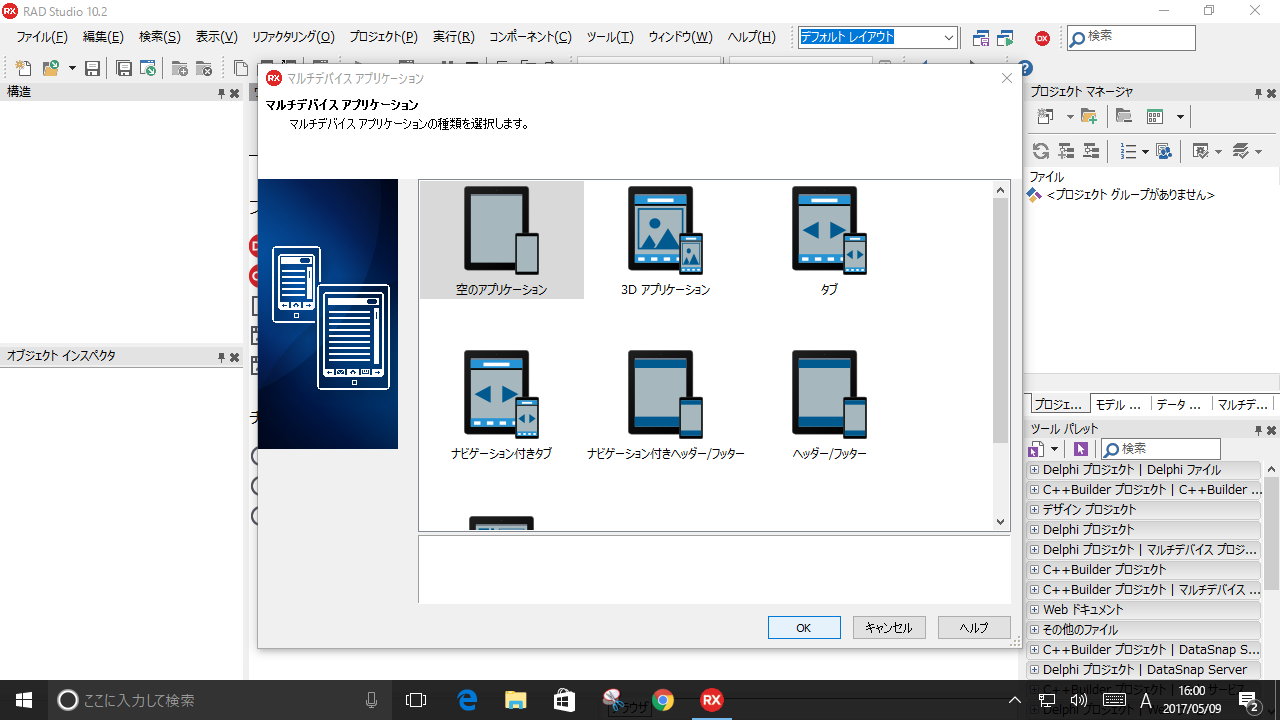
Task: Open the リファクタリング(O) menu
Action: tap(293, 37)
